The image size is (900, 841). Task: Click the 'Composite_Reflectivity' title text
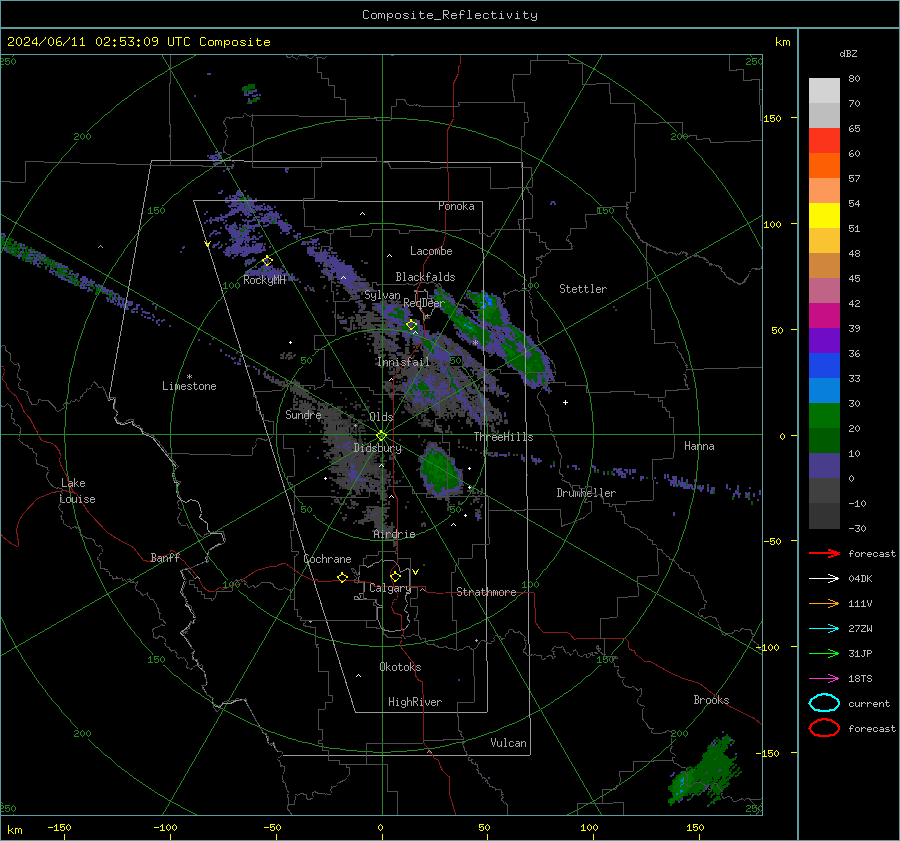point(449,15)
